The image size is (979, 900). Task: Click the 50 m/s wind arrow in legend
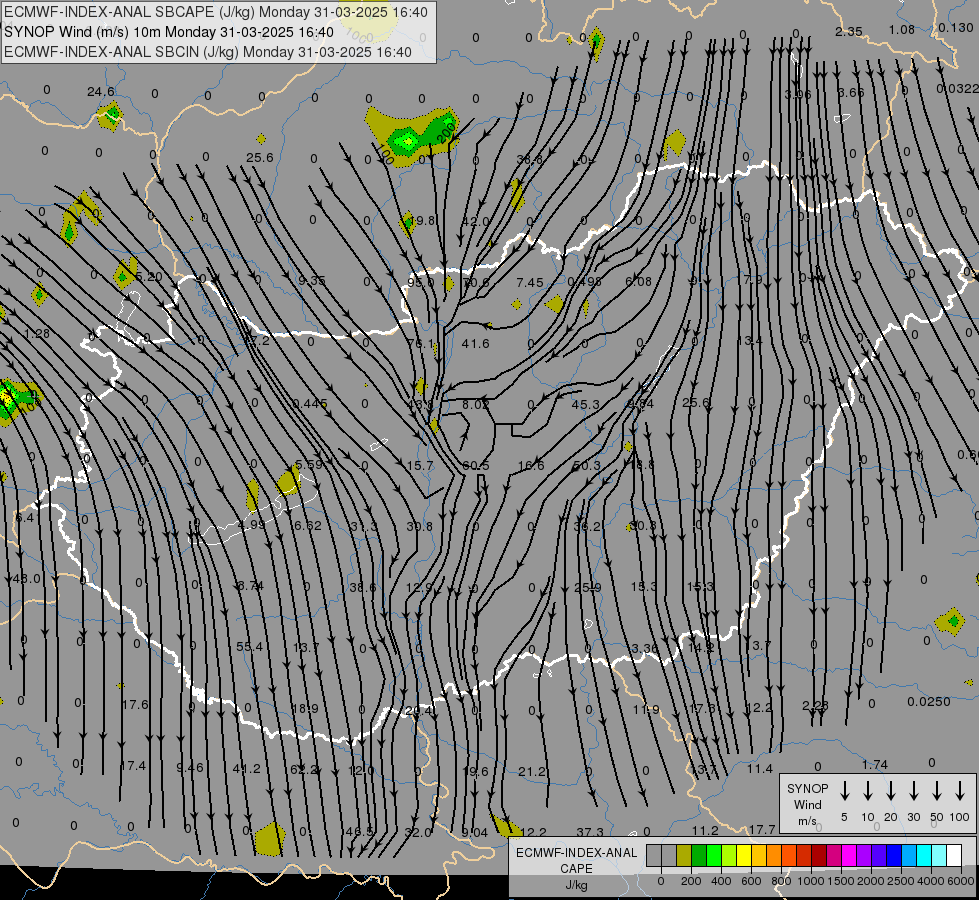(x=937, y=790)
